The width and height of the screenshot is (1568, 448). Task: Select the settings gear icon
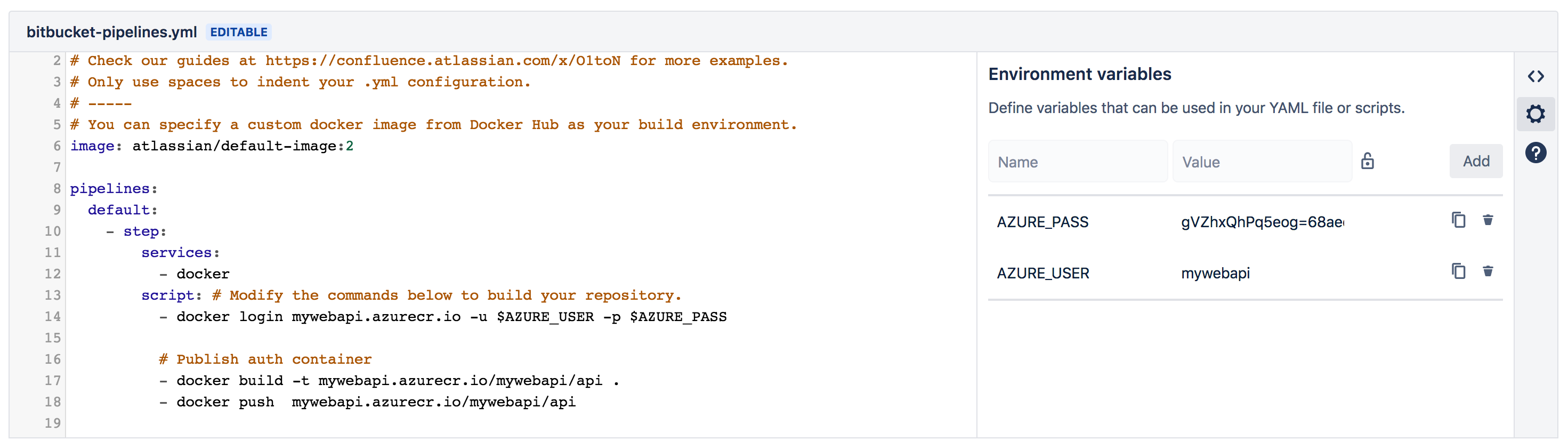pos(1535,114)
